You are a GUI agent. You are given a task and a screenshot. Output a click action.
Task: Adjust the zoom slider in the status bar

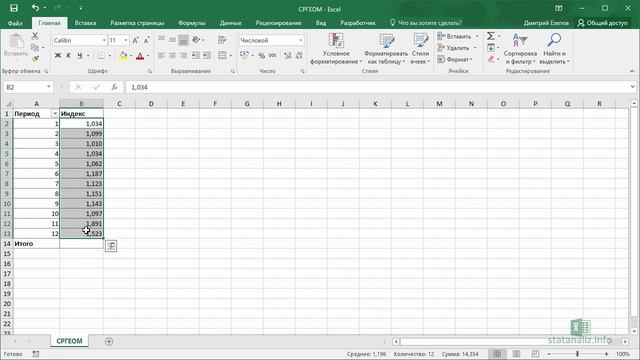pyautogui.click(x=577, y=354)
